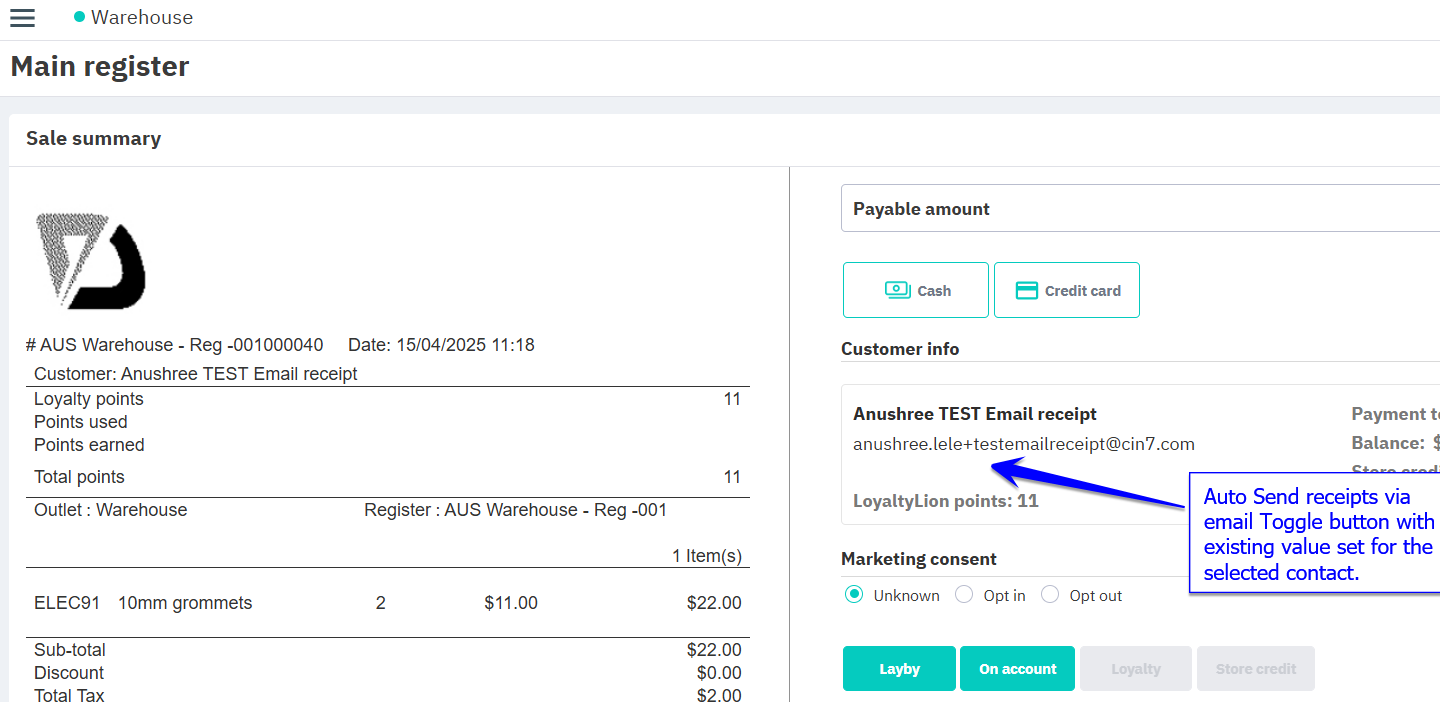Choose Credit card payment method
1440x702 pixels.
pyautogui.click(x=1067, y=290)
